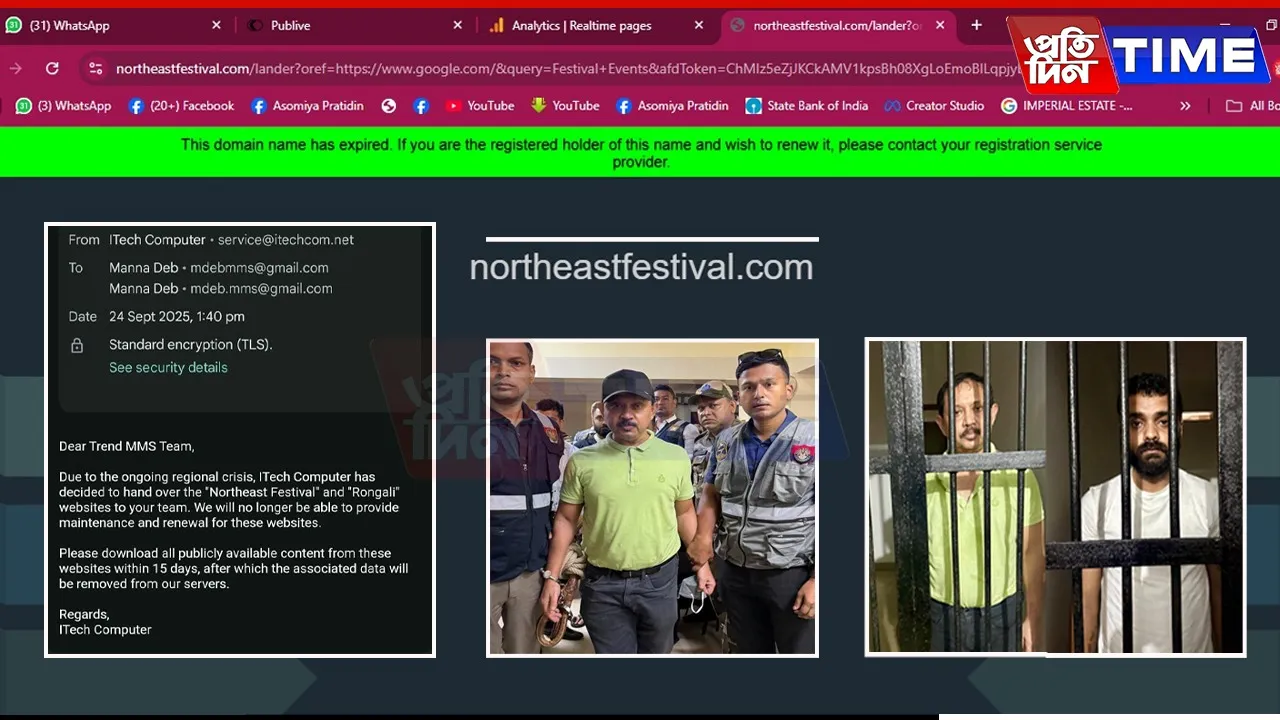Open the State Bank of India bookmark
Screen dimensions: 1280x720
[x=806, y=105]
